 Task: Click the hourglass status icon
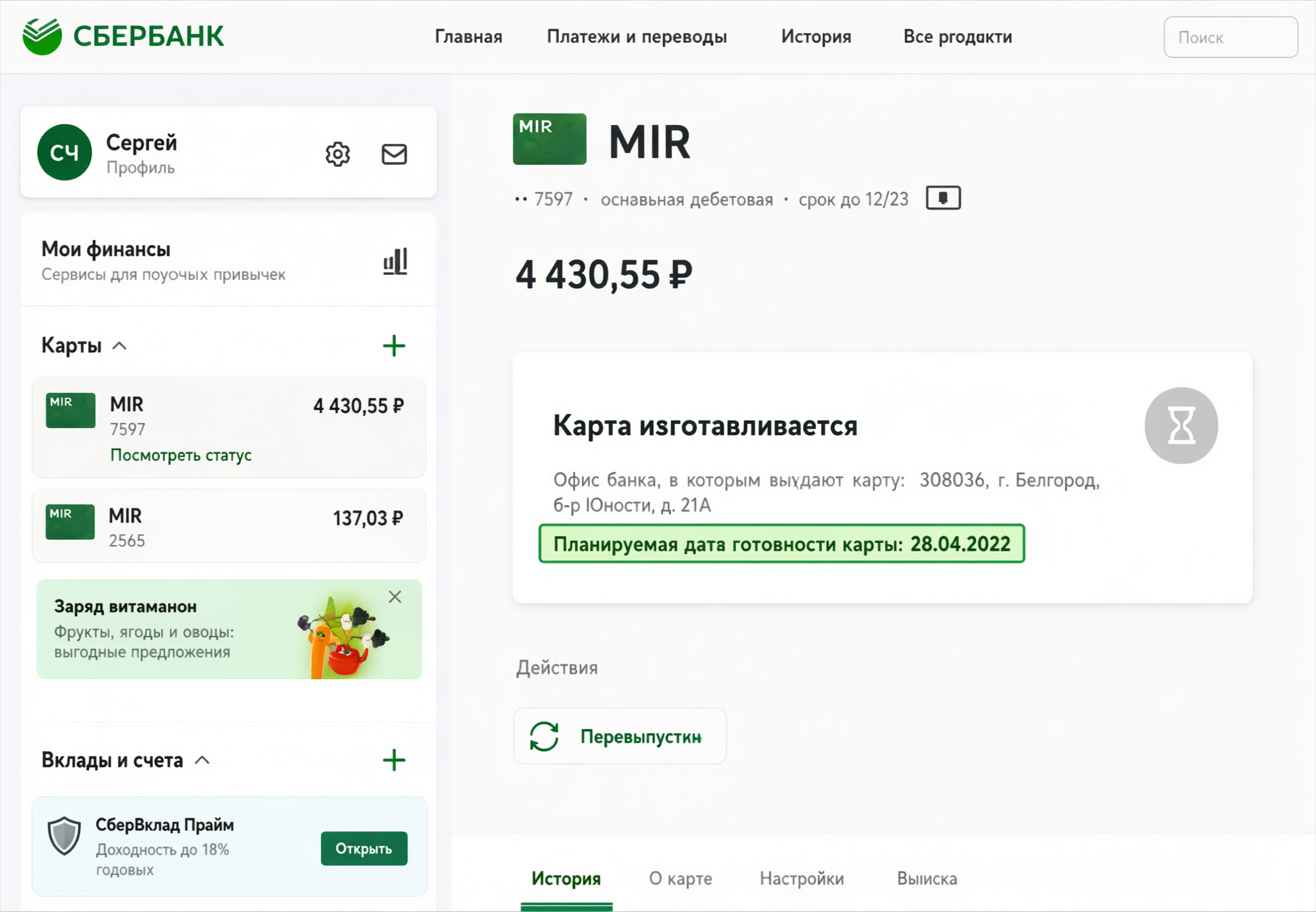(1181, 425)
